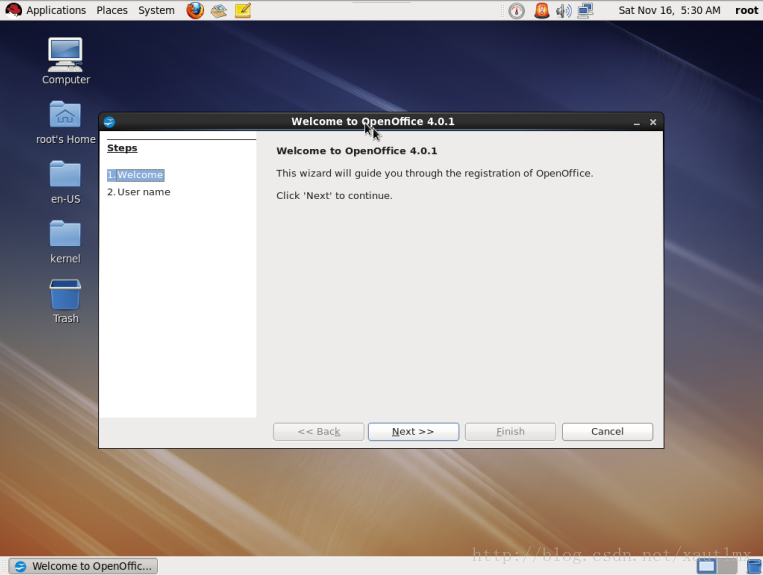Open the System menu
Screen dimensions: 763x575
tap(156, 10)
